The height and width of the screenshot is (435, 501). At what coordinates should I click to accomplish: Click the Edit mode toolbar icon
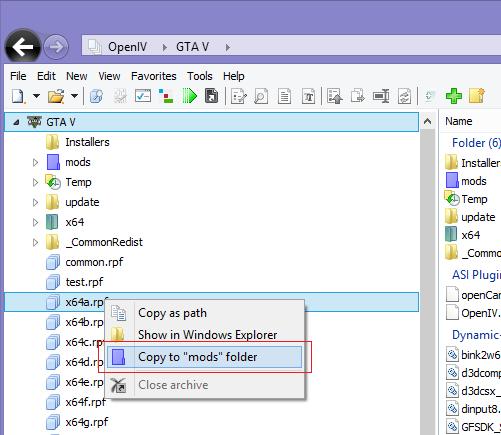coord(96,96)
